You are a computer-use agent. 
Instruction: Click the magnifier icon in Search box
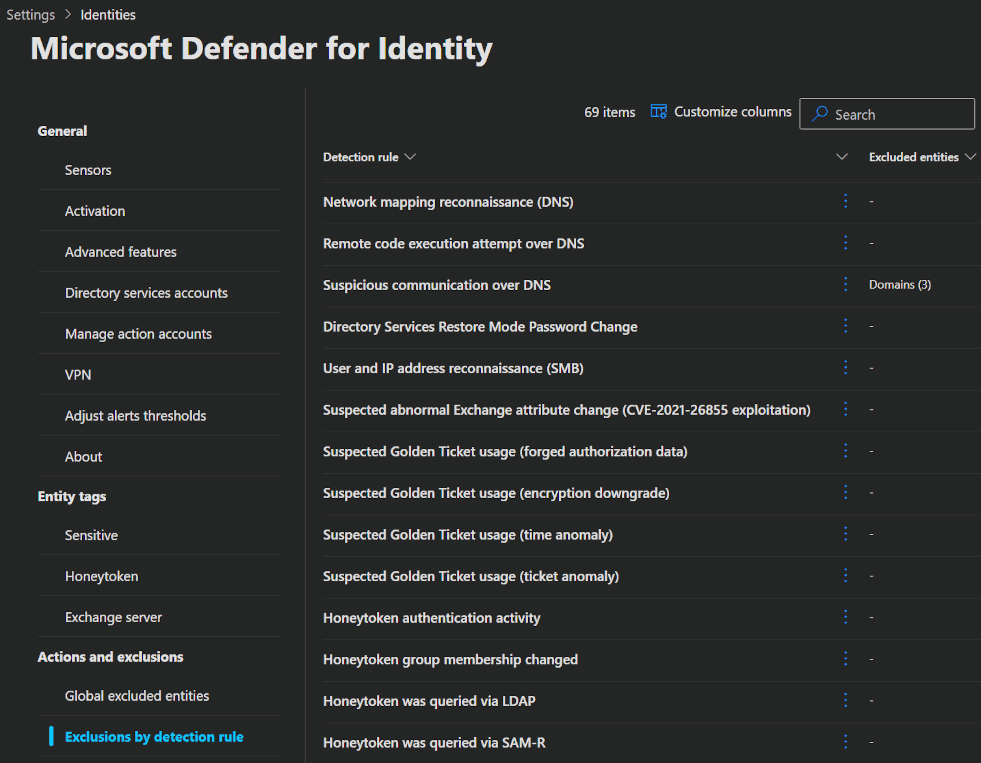(820, 114)
